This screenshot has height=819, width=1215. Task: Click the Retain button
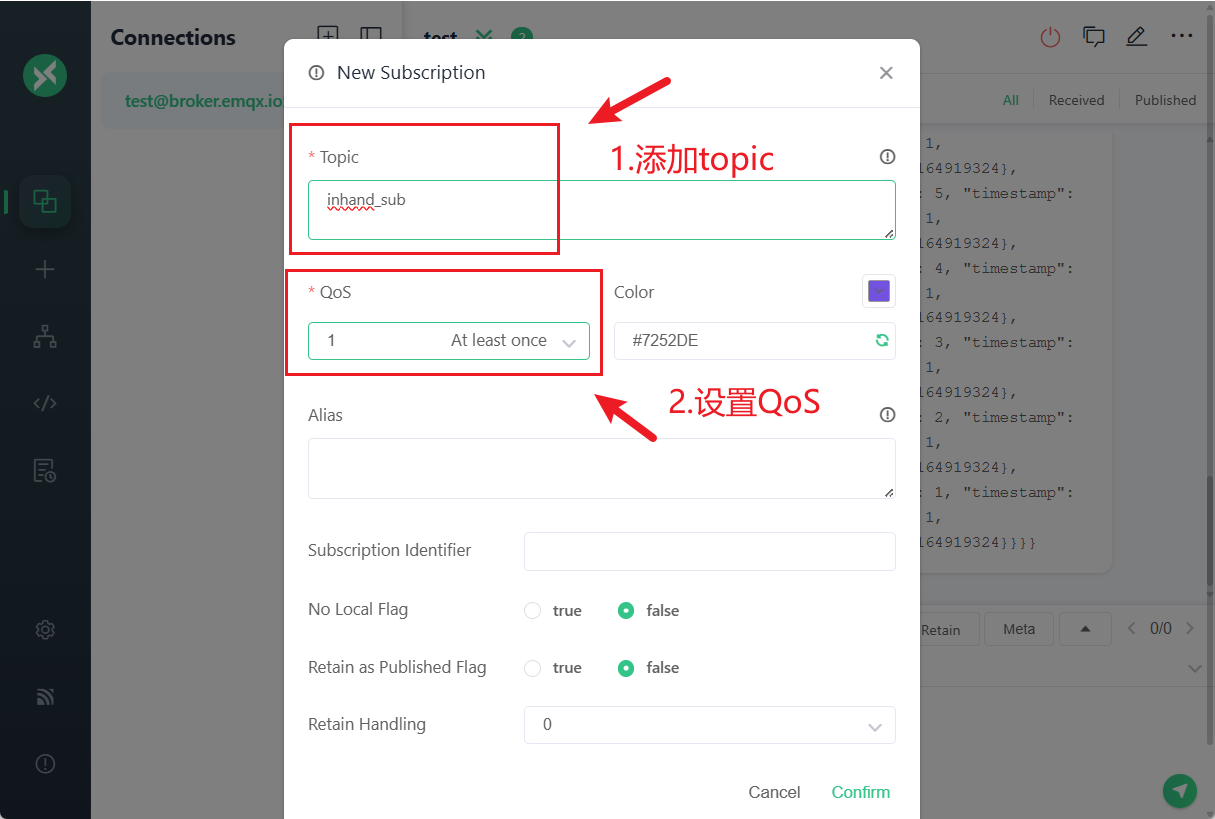(941, 630)
